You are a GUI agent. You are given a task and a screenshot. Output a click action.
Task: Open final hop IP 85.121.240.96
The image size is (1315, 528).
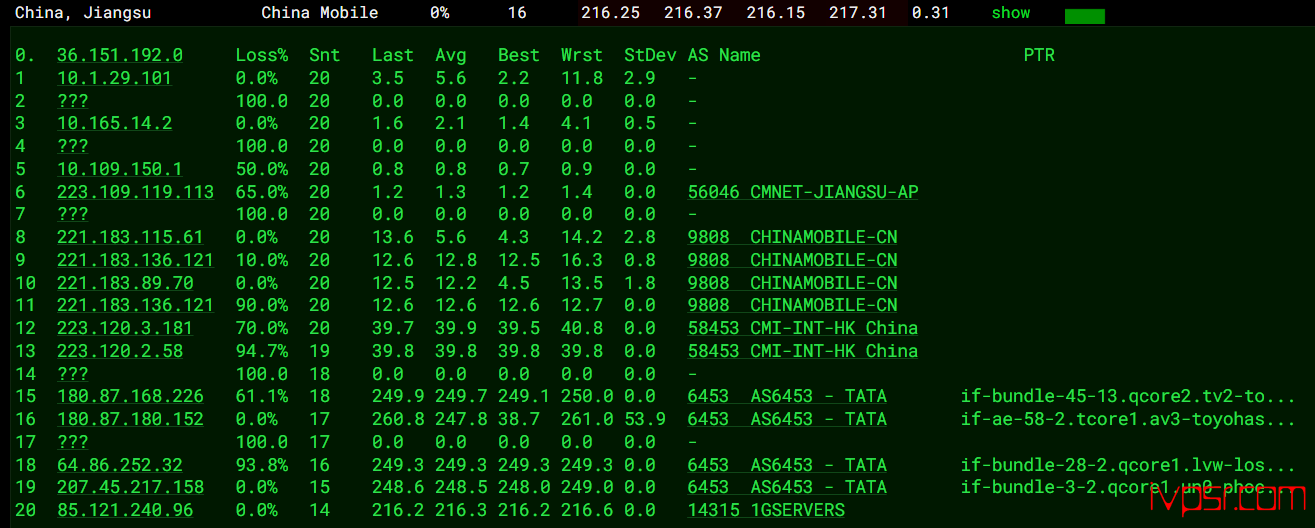click(x=125, y=510)
